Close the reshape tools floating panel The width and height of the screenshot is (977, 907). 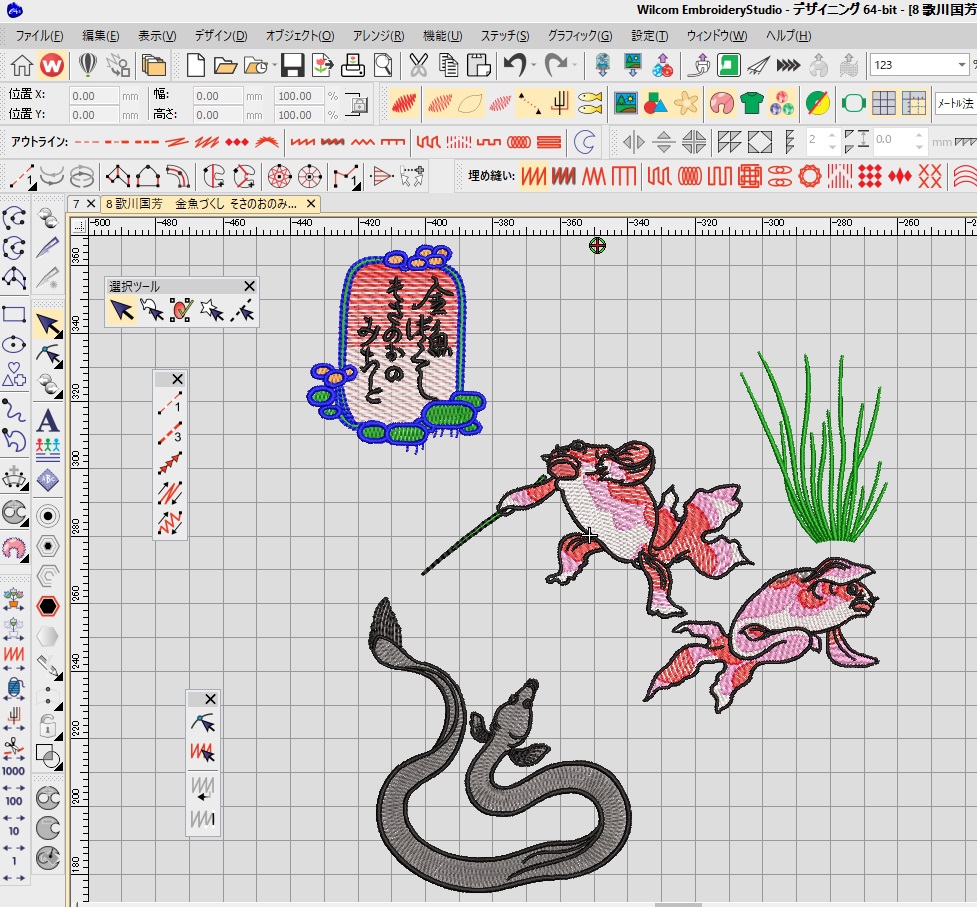[x=210, y=699]
